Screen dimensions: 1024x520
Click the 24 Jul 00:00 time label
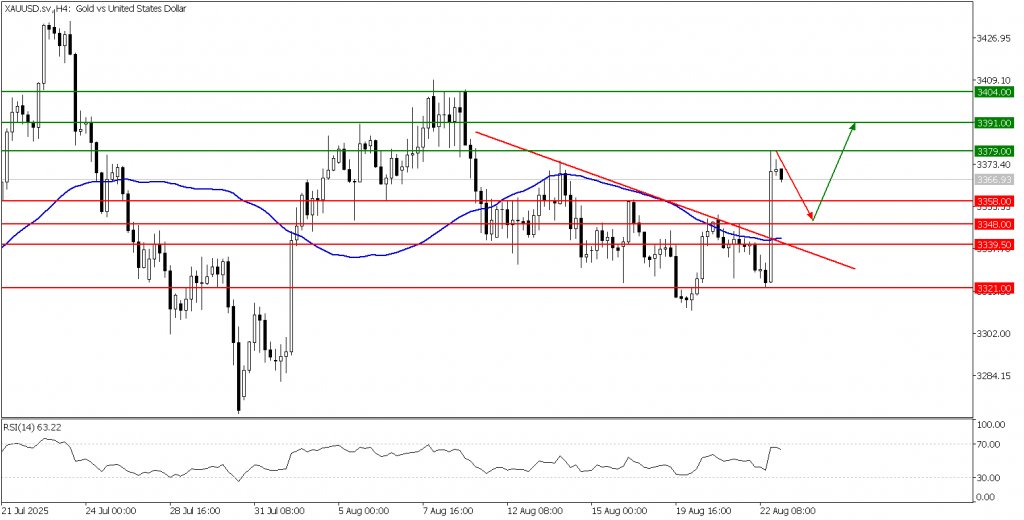[x=109, y=511]
